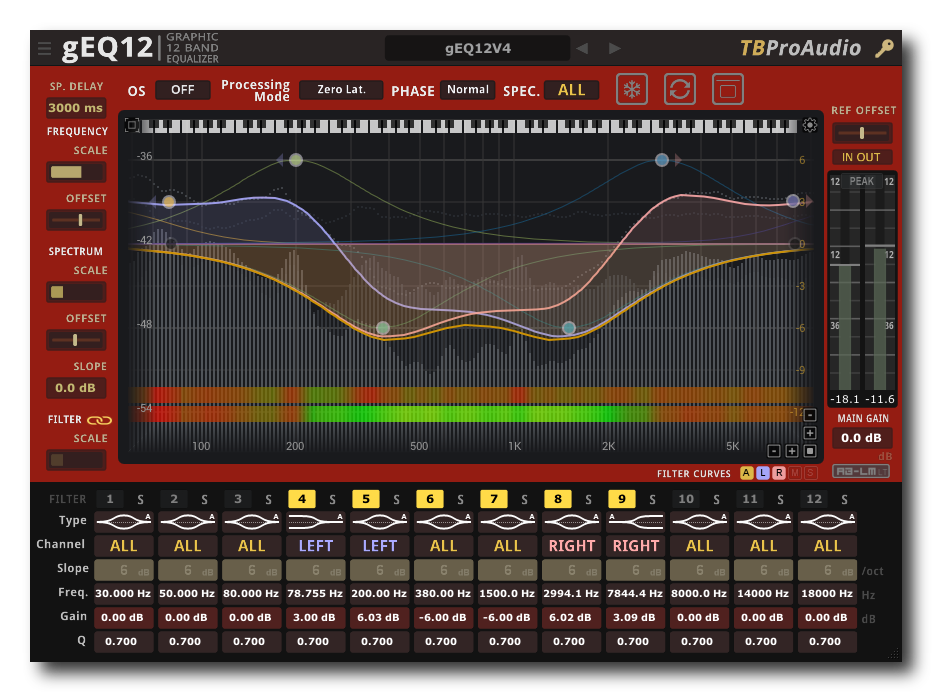Click the FILTER SCALE slider
Viewport: 932px width, 692px height.
click(76, 460)
